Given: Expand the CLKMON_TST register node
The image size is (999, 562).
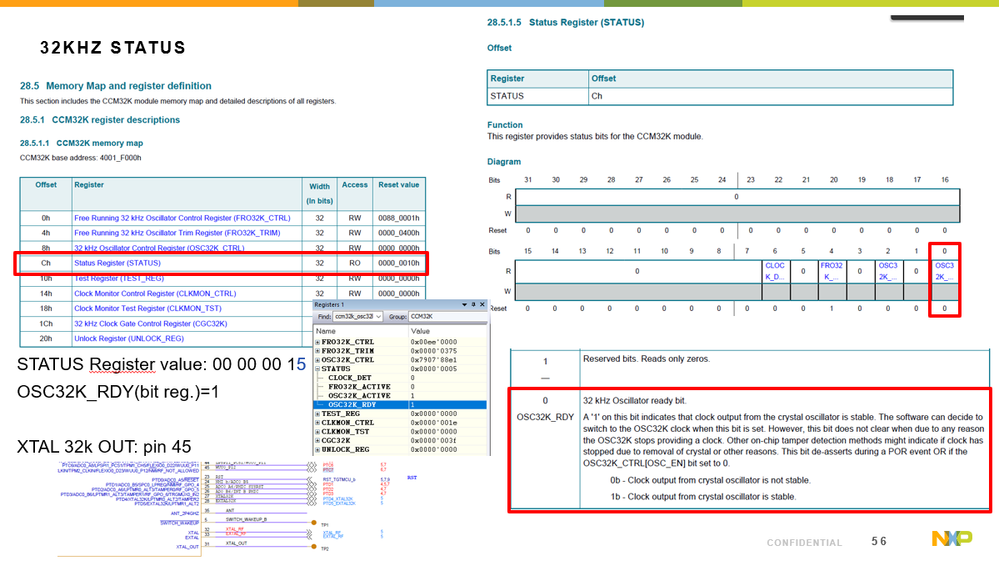Looking at the screenshot, I should pyautogui.click(x=318, y=432).
